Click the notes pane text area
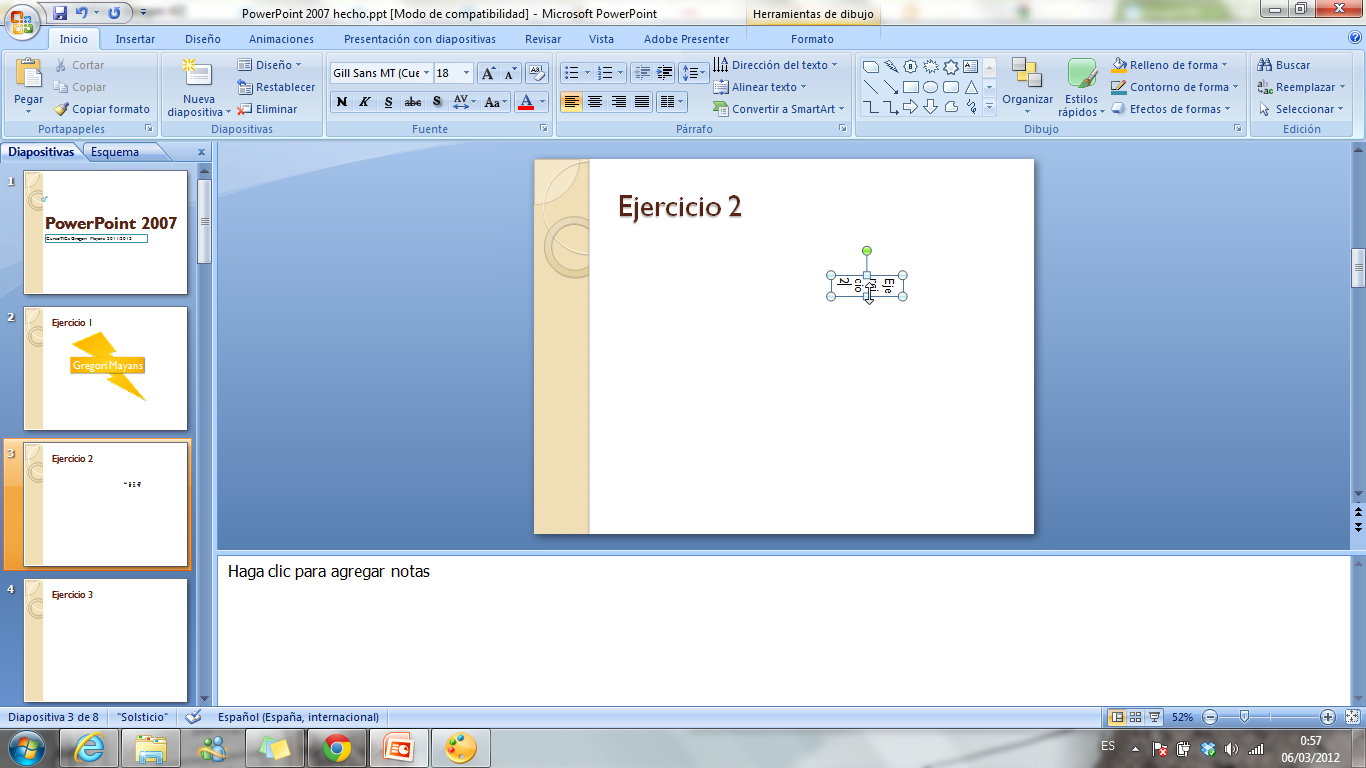1366x768 pixels. (x=783, y=630)
